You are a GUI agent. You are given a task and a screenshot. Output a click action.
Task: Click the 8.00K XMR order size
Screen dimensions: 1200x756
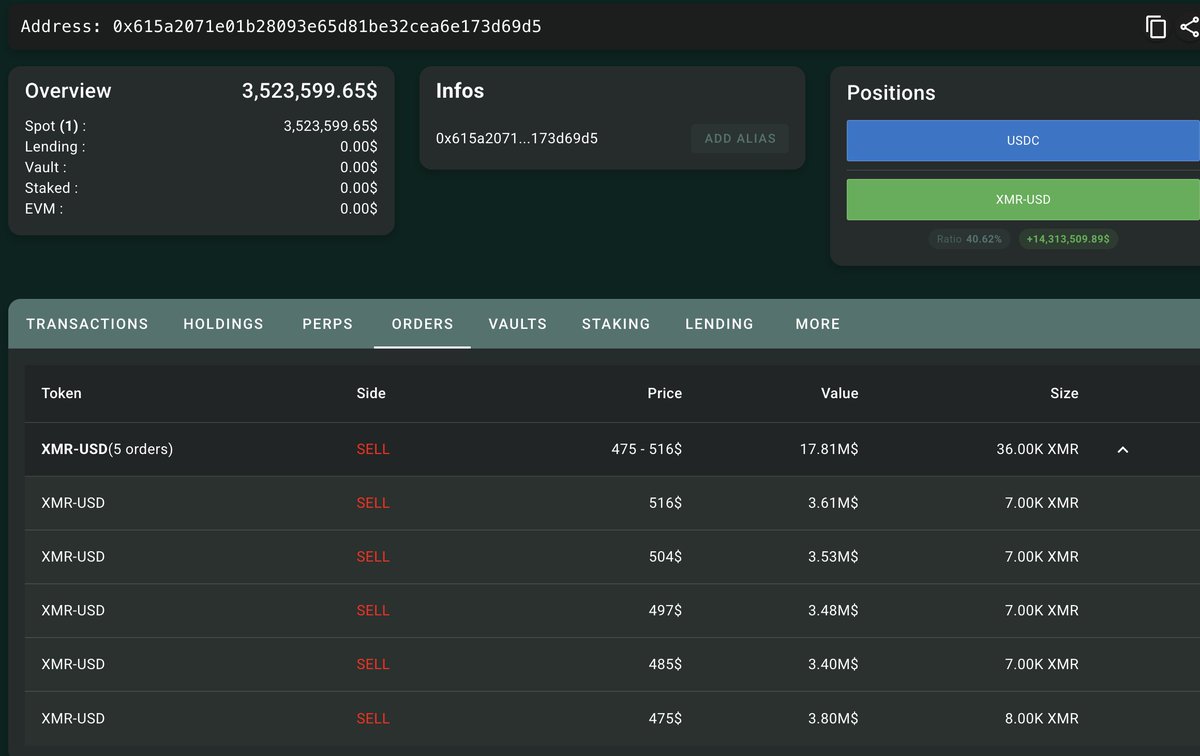click(x=1042, y=719)
